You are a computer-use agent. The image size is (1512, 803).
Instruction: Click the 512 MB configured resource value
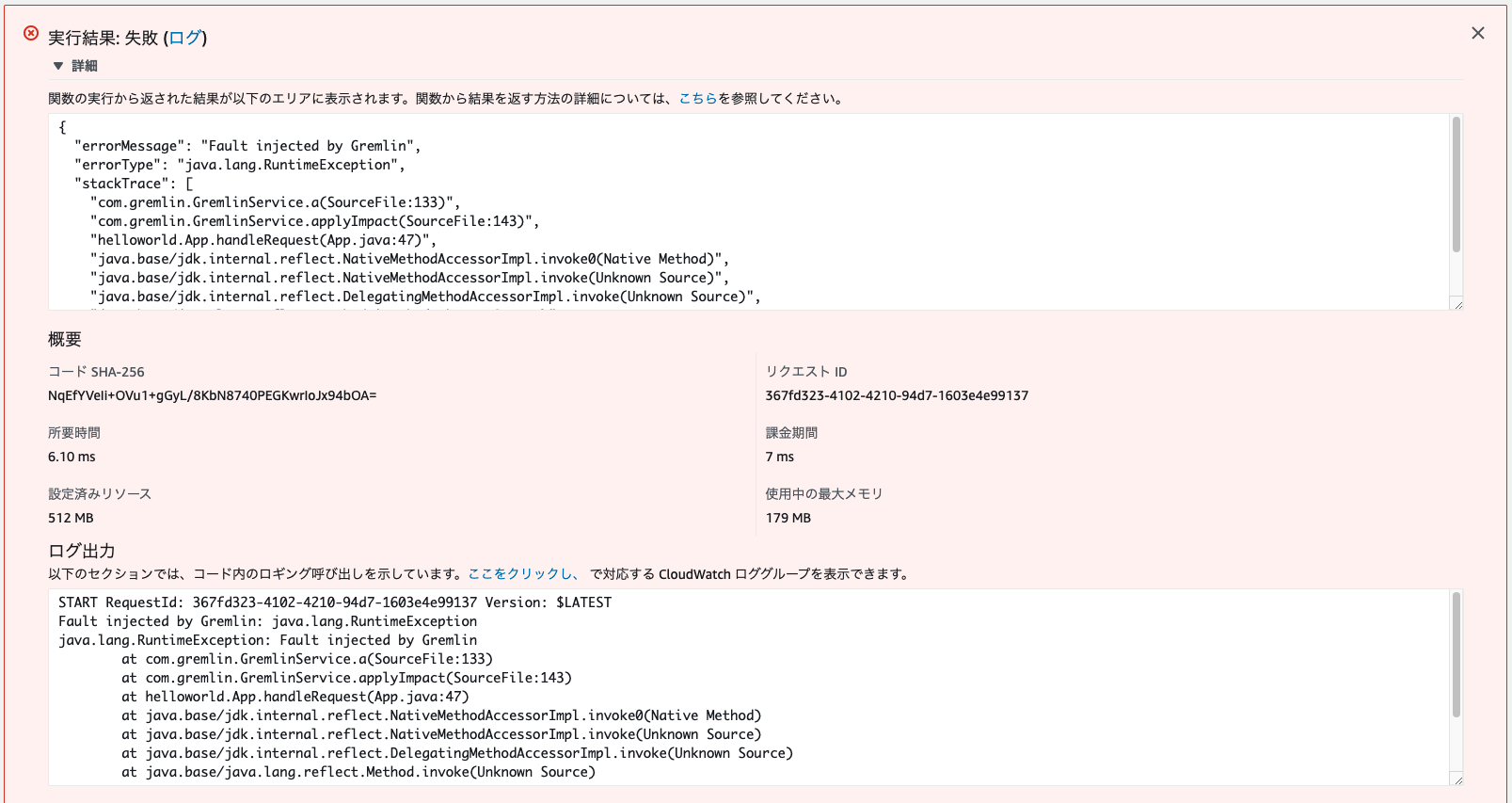tap(71, 518)
